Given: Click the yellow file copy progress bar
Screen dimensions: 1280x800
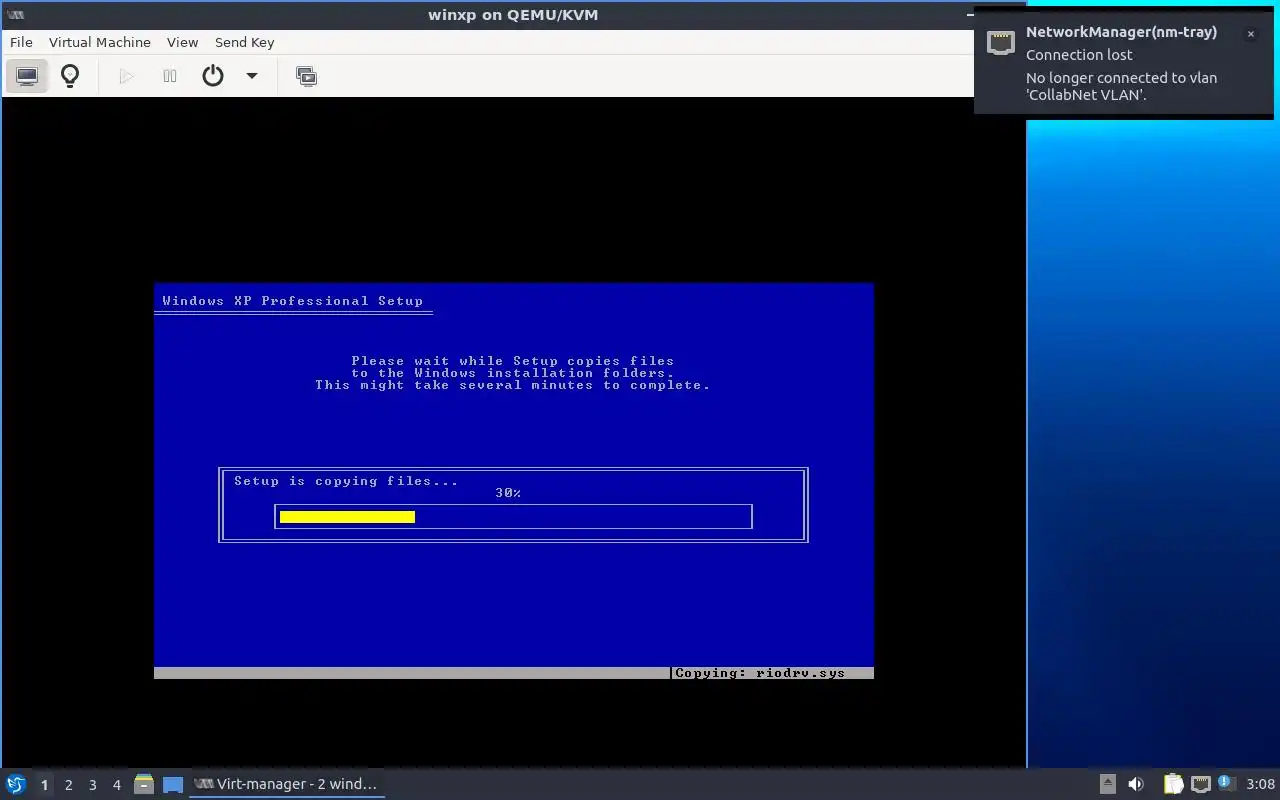Looking at the screenshot, I should click(x=347, y=517).
